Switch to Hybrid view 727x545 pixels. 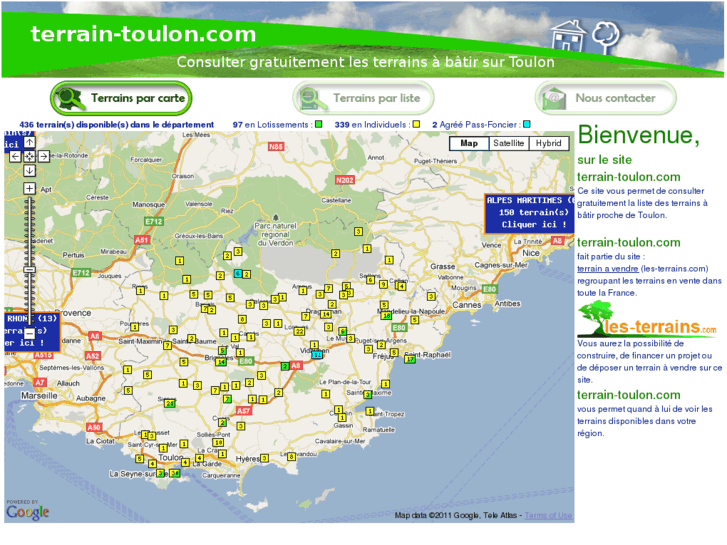pyautogui.click(x=548, y=143)
